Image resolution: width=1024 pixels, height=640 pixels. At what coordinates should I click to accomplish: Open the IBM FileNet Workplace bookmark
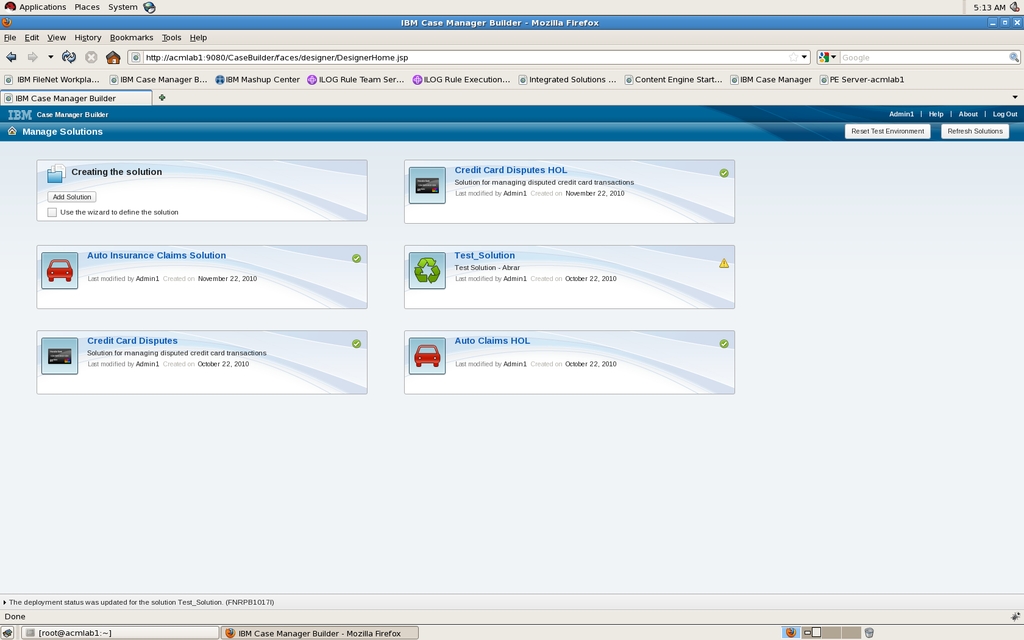52,80
